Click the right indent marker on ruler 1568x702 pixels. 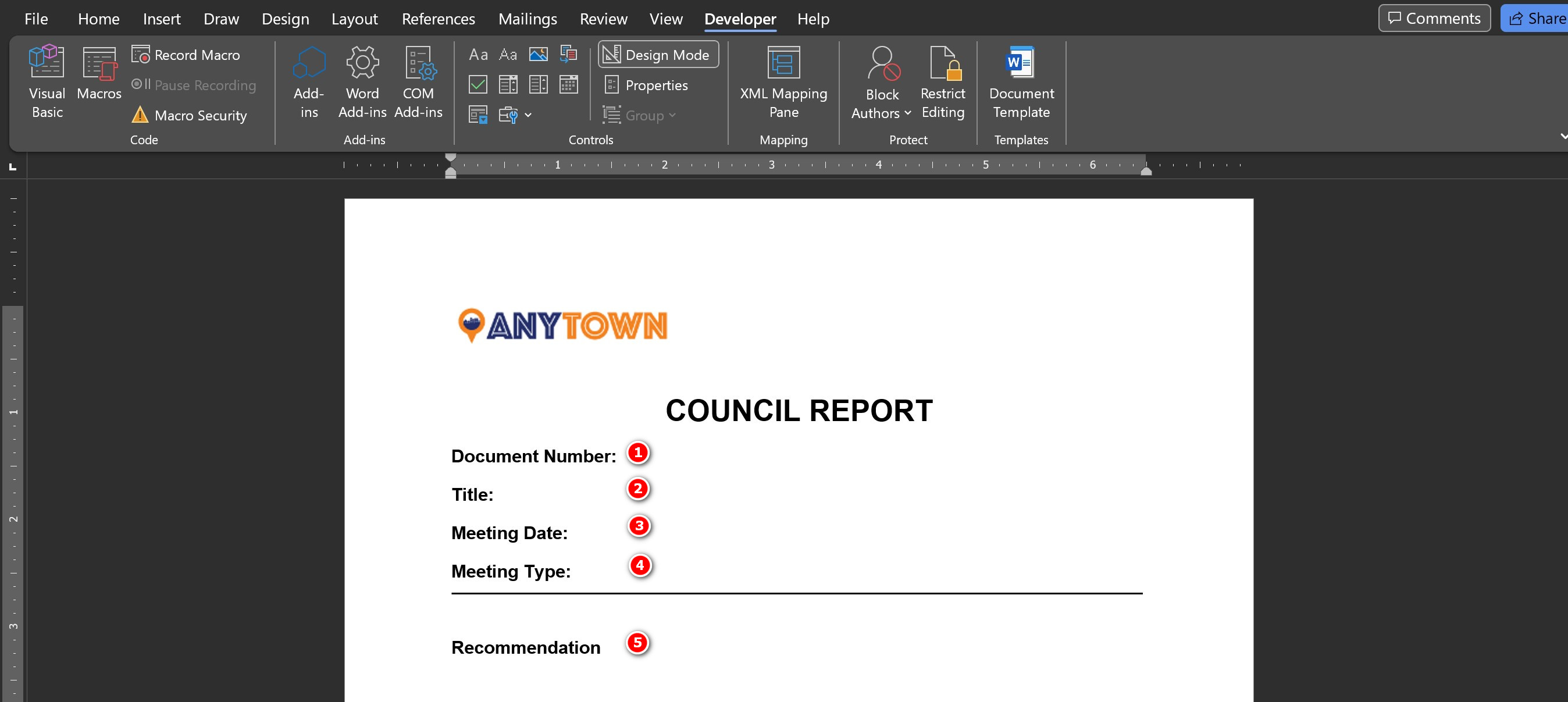[1146, 172]
